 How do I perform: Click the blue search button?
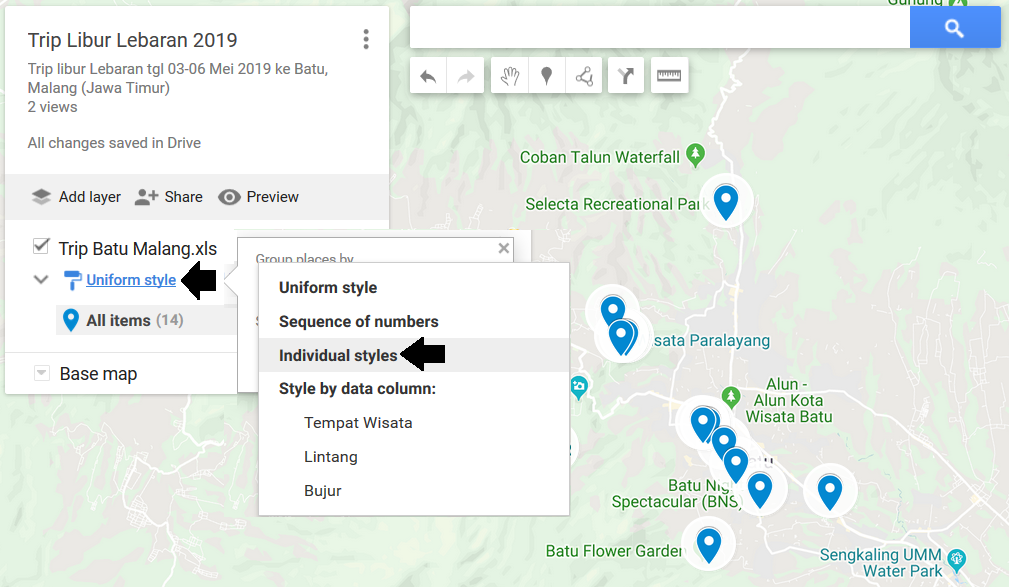(x=955, y=28)
